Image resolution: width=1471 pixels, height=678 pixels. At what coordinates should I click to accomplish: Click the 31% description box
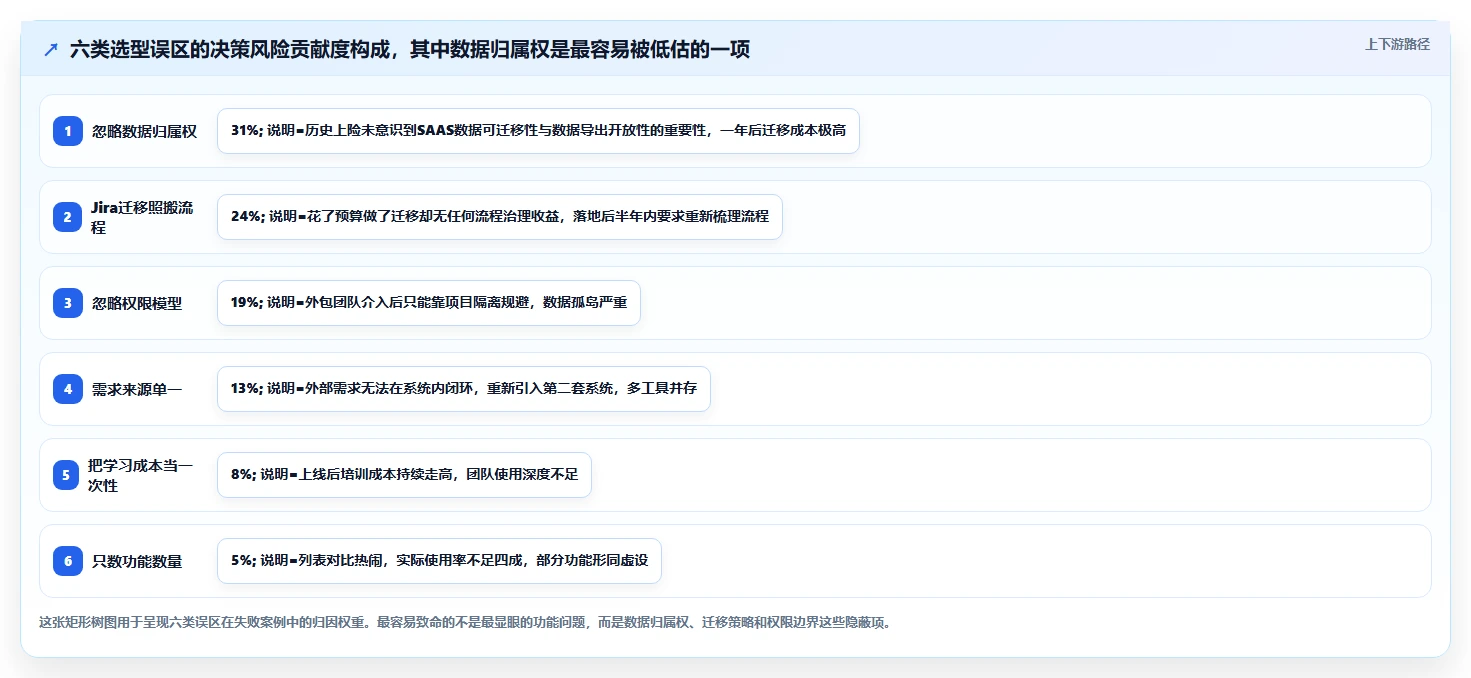(x=538, y=131)
